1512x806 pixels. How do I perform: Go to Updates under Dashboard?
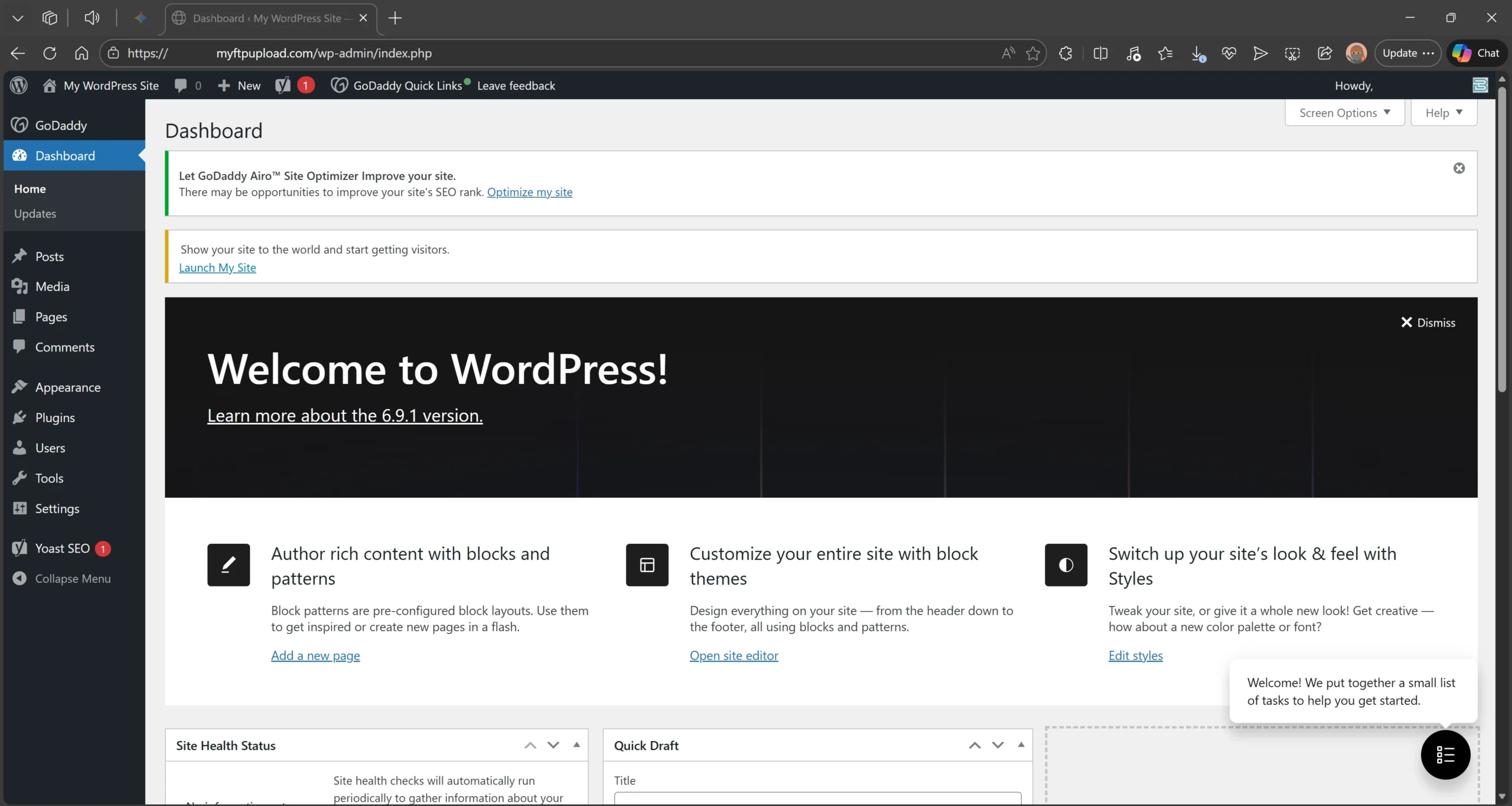coord(35,214)
